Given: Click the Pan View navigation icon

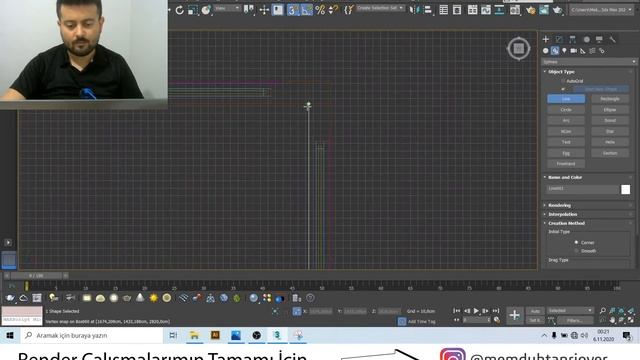Looking at the screenshot, I should click(x=612, y=320).
